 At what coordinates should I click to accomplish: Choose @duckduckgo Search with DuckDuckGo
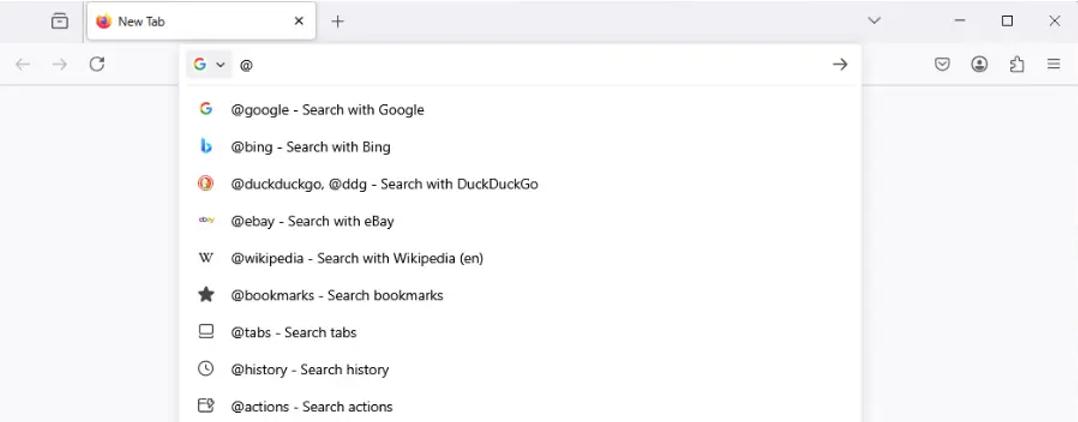coord(384,184)
